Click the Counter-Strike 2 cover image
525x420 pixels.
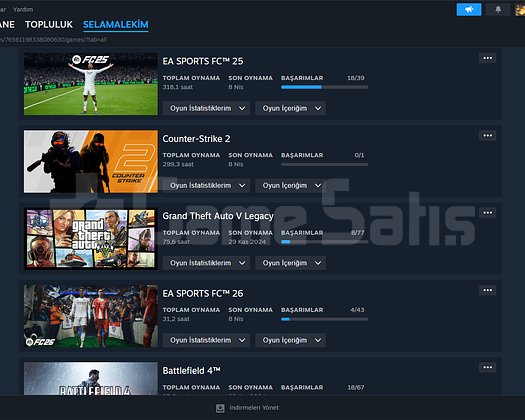[91, 161]
